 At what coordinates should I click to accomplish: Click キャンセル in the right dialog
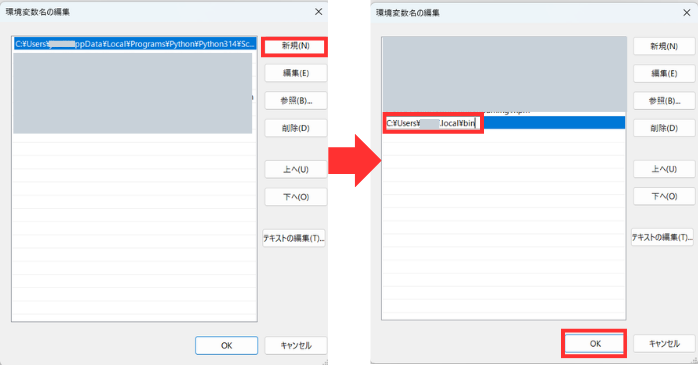[x=664, y=344]
